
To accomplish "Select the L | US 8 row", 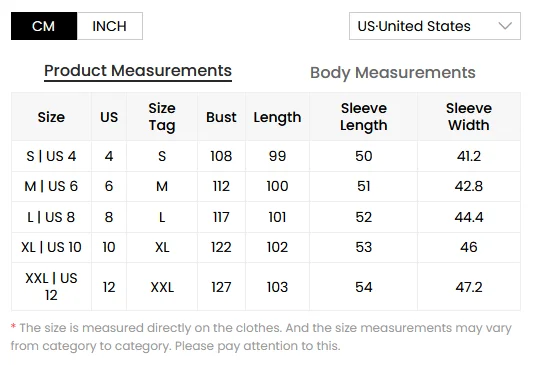I will tap(266, 217).
